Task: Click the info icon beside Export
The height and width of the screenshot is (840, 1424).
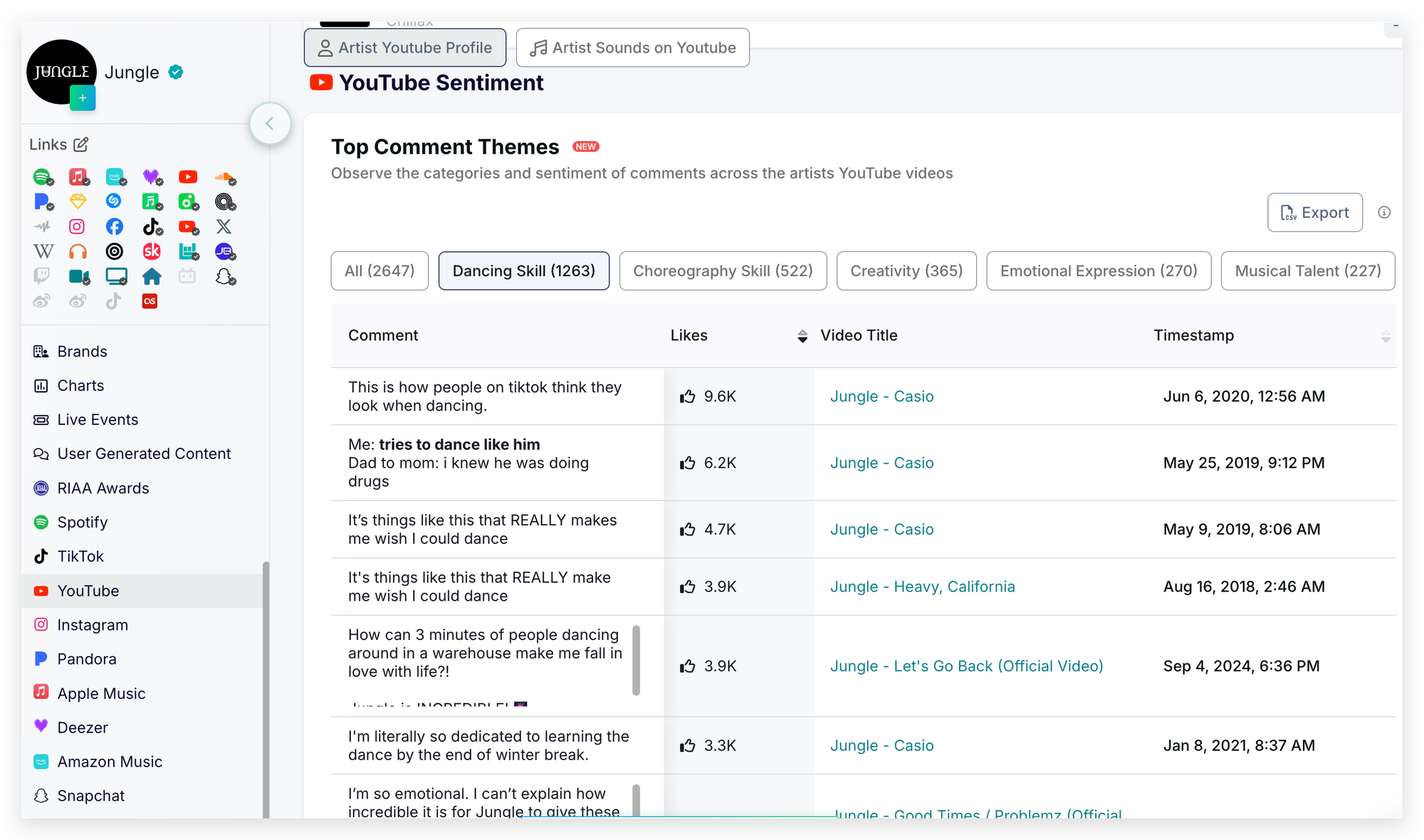Action: tap(1384, 212)
